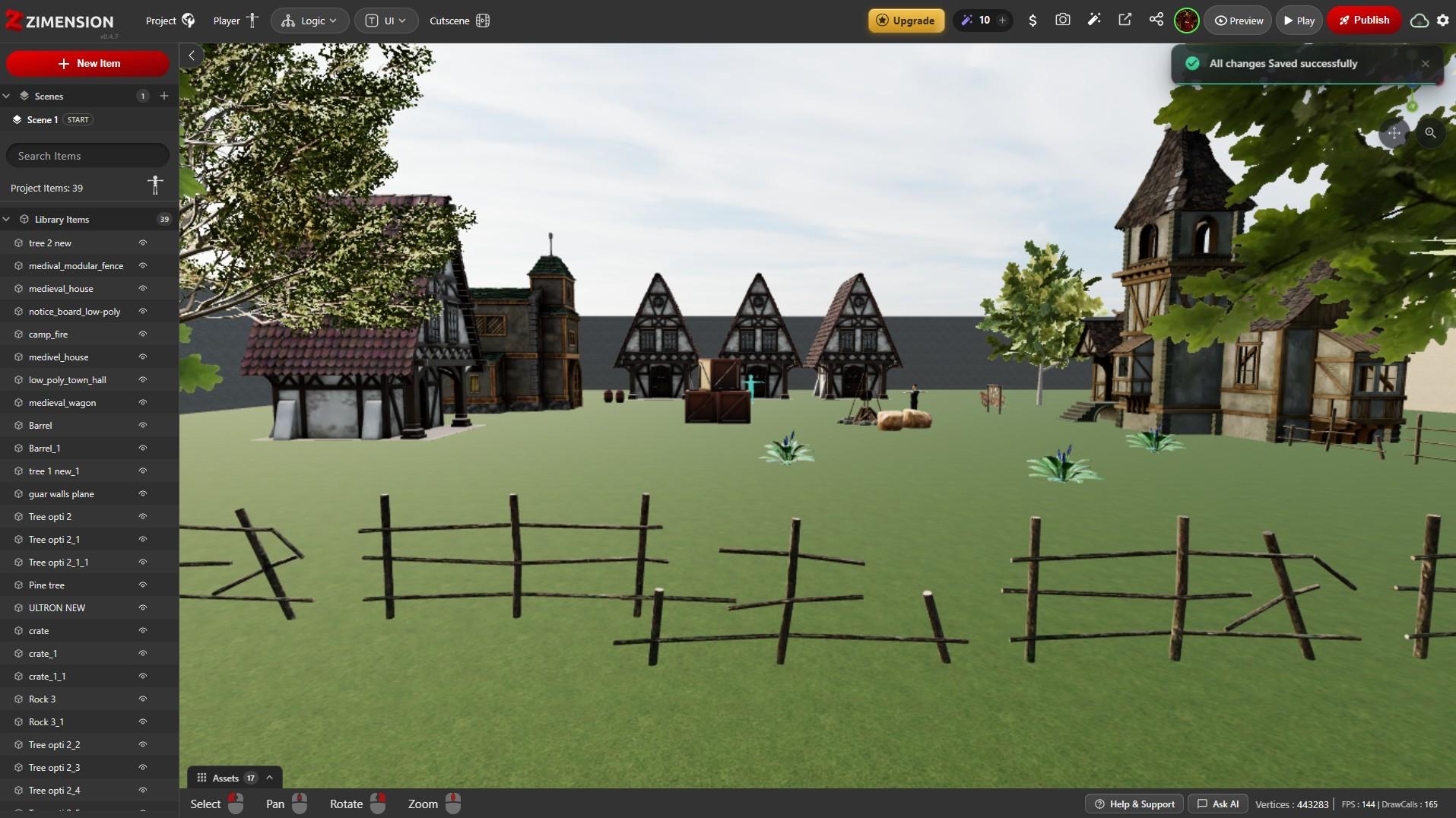Screen dimensions: 1456x818
Task: Click the crate object icon
Action: click(18, 631)
